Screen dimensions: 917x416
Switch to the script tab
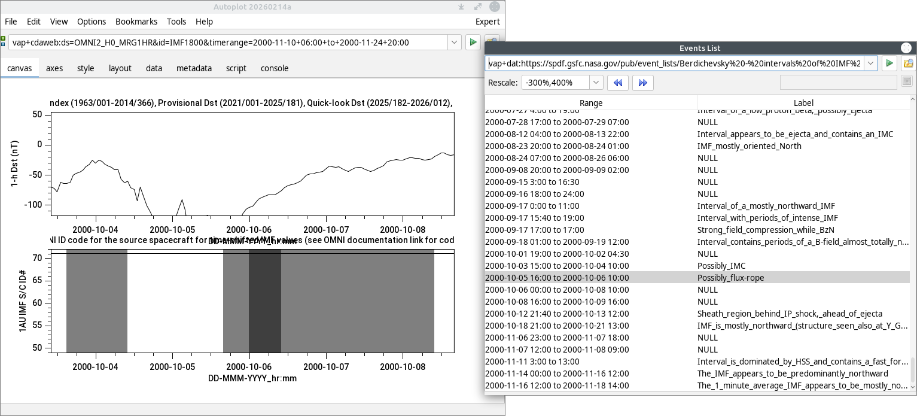pos(236,68)
